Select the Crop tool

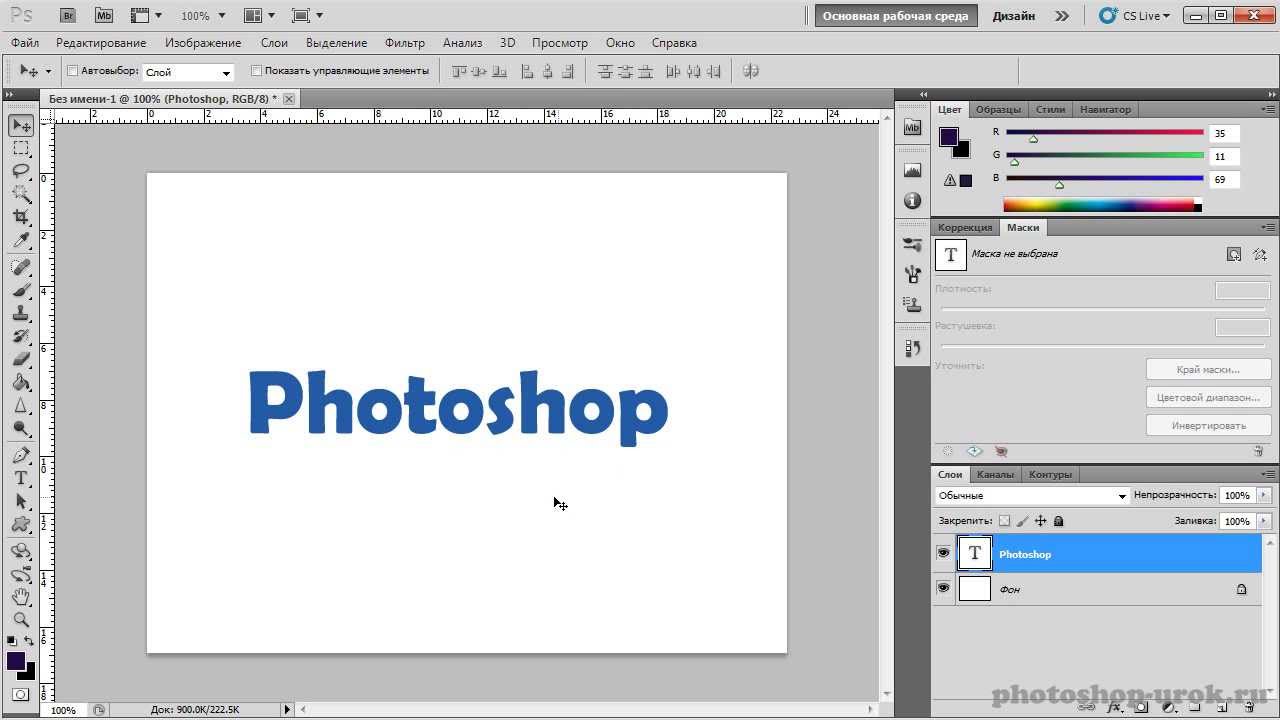tap(21, 217)
